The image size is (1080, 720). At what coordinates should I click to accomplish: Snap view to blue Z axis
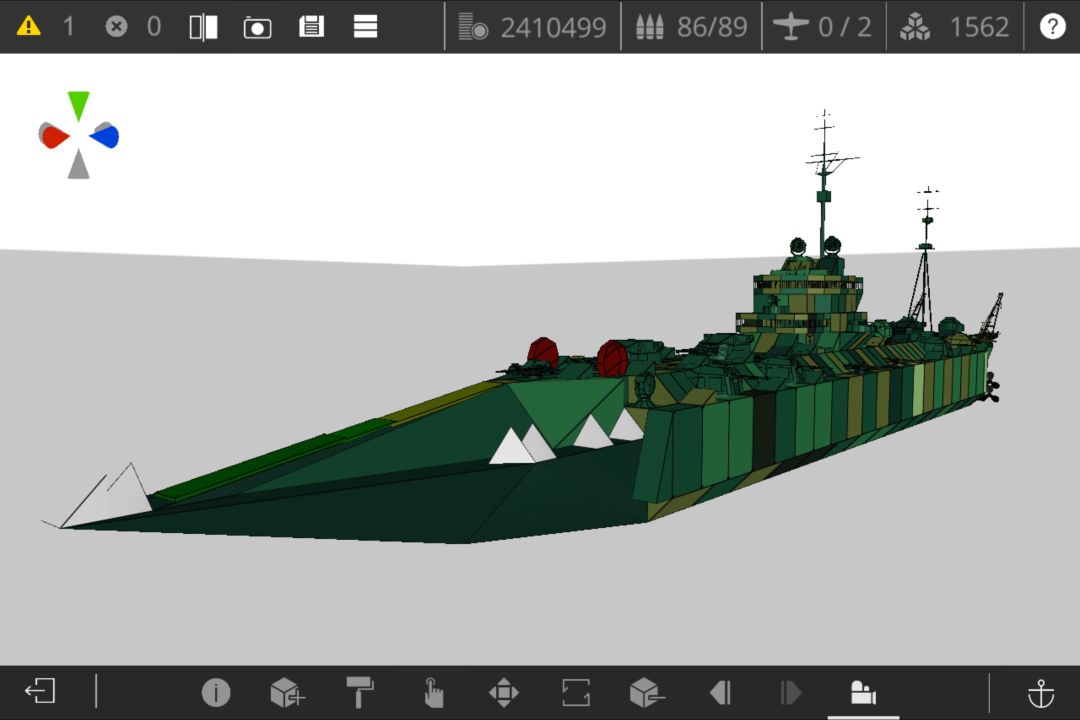pyautogui.click(x=105, y=136)
